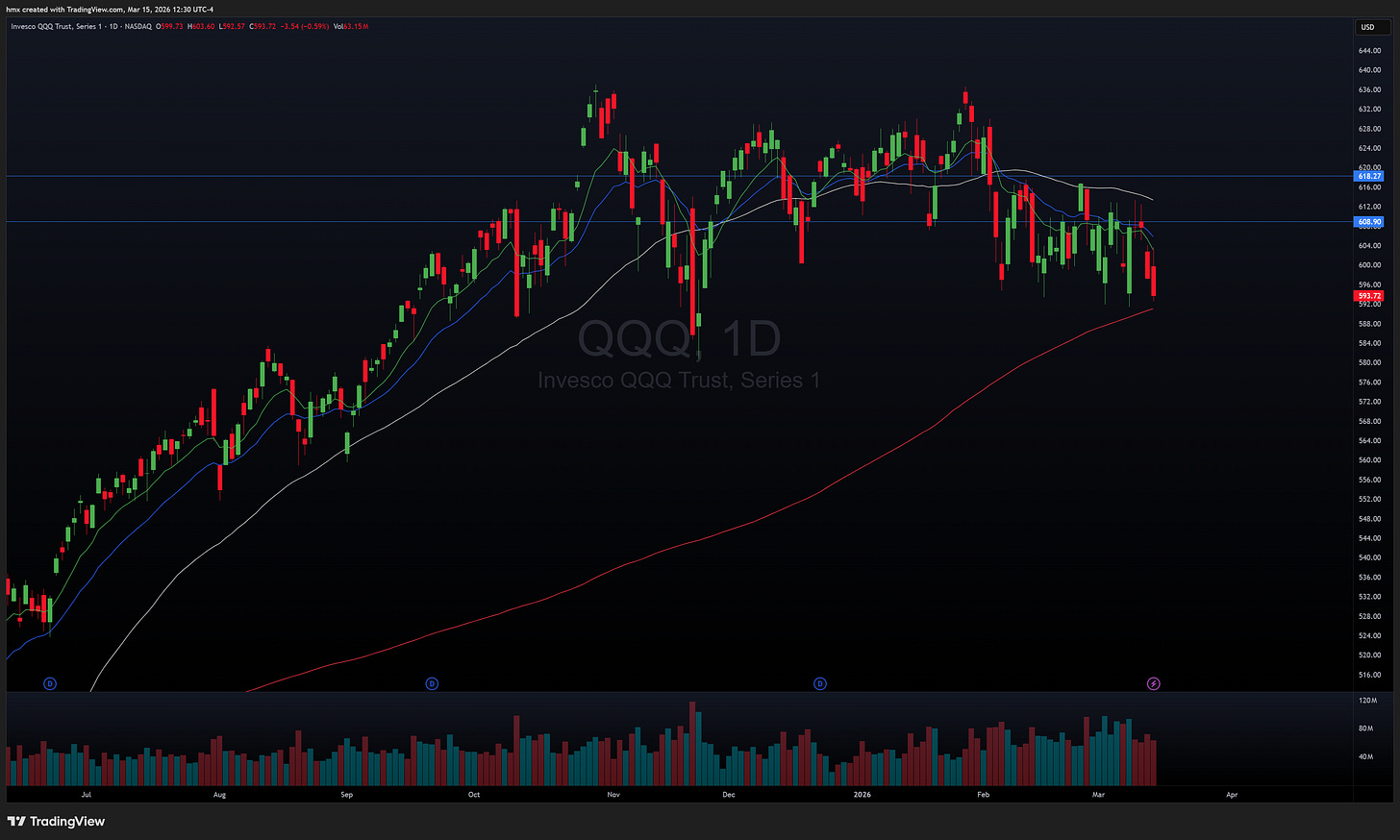Click the Mar label on the time axis

click(1098, 795)
